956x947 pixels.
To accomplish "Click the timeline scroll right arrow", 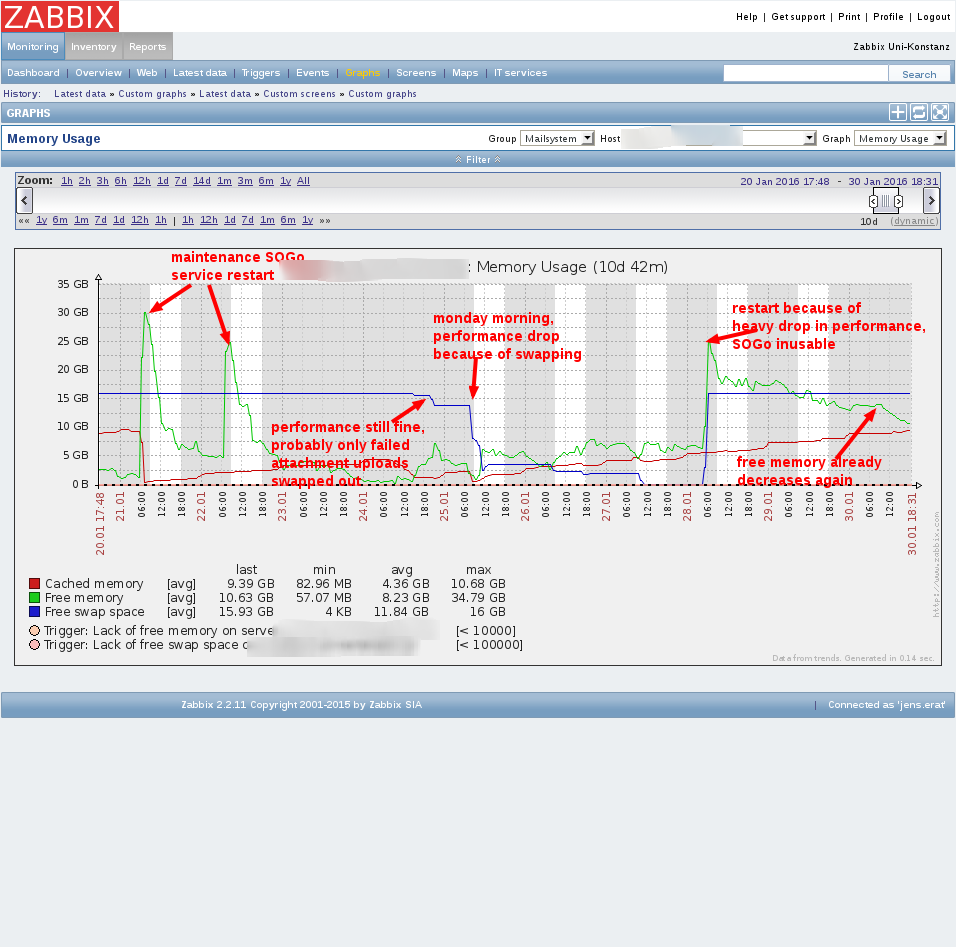I will [x=930, y=201].
